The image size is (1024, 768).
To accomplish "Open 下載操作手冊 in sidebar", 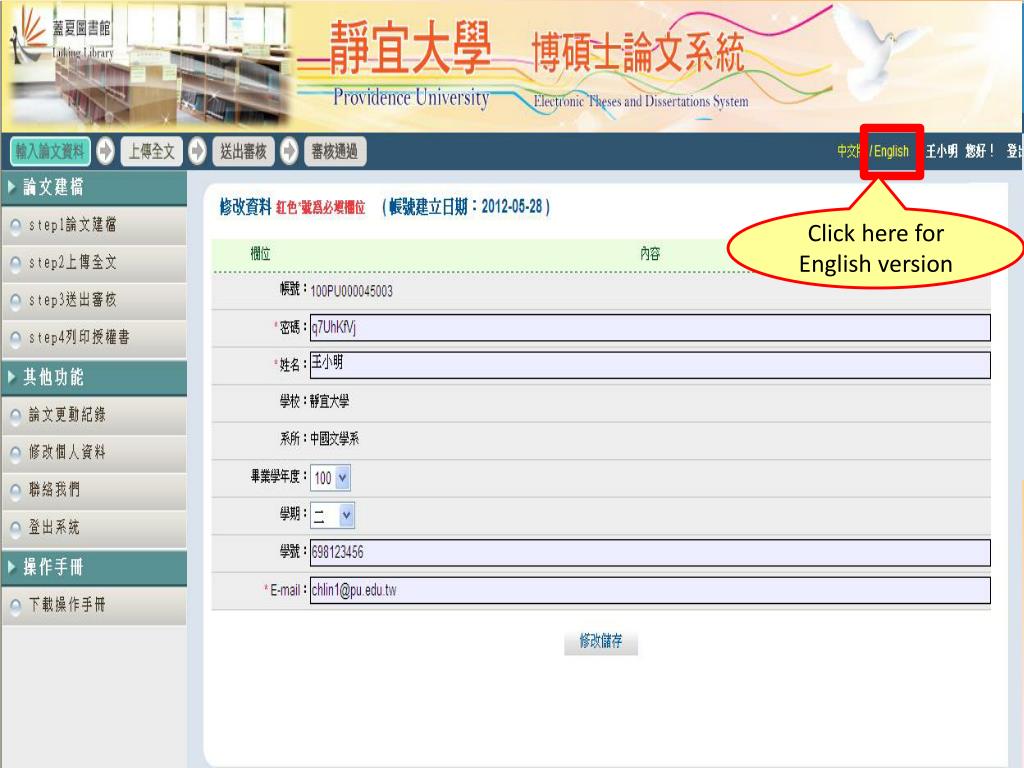I will tap(94, 605).
